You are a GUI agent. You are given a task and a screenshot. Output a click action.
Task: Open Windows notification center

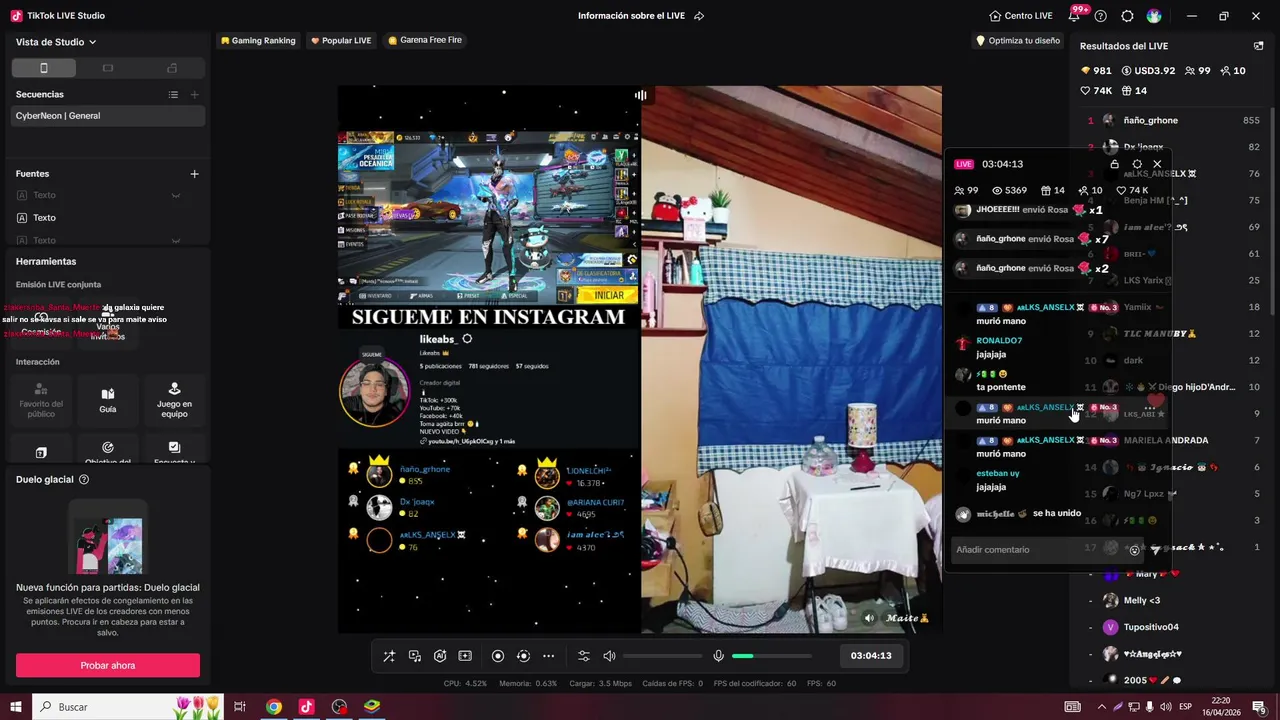click(1259, 707)
